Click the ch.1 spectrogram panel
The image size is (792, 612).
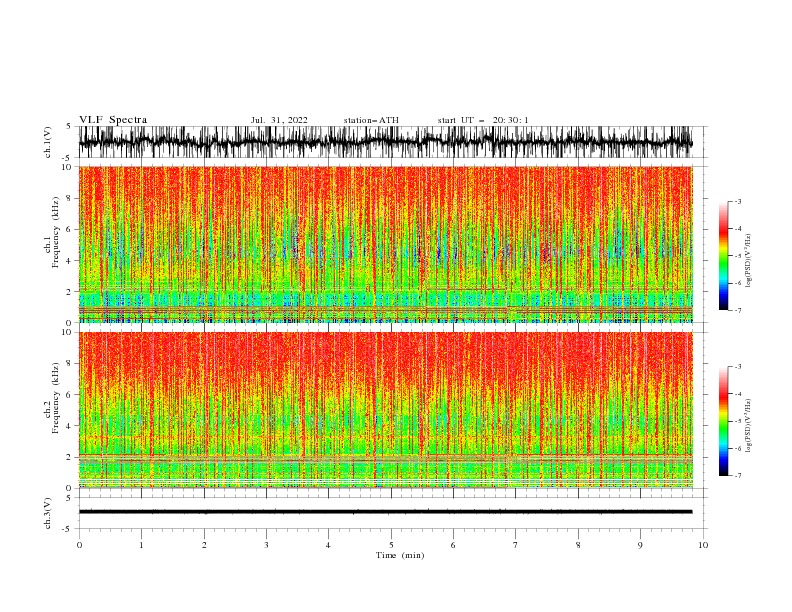385,244
